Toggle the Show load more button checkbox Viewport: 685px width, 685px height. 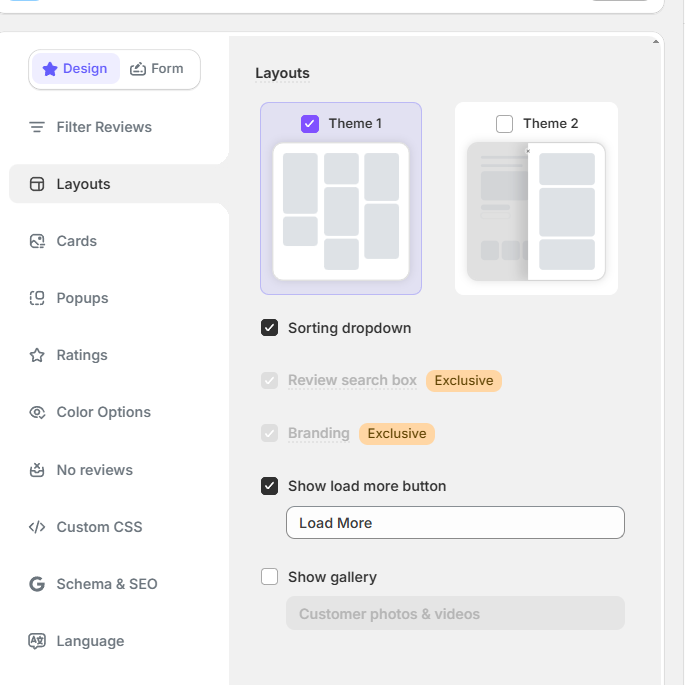coord(269,486)
